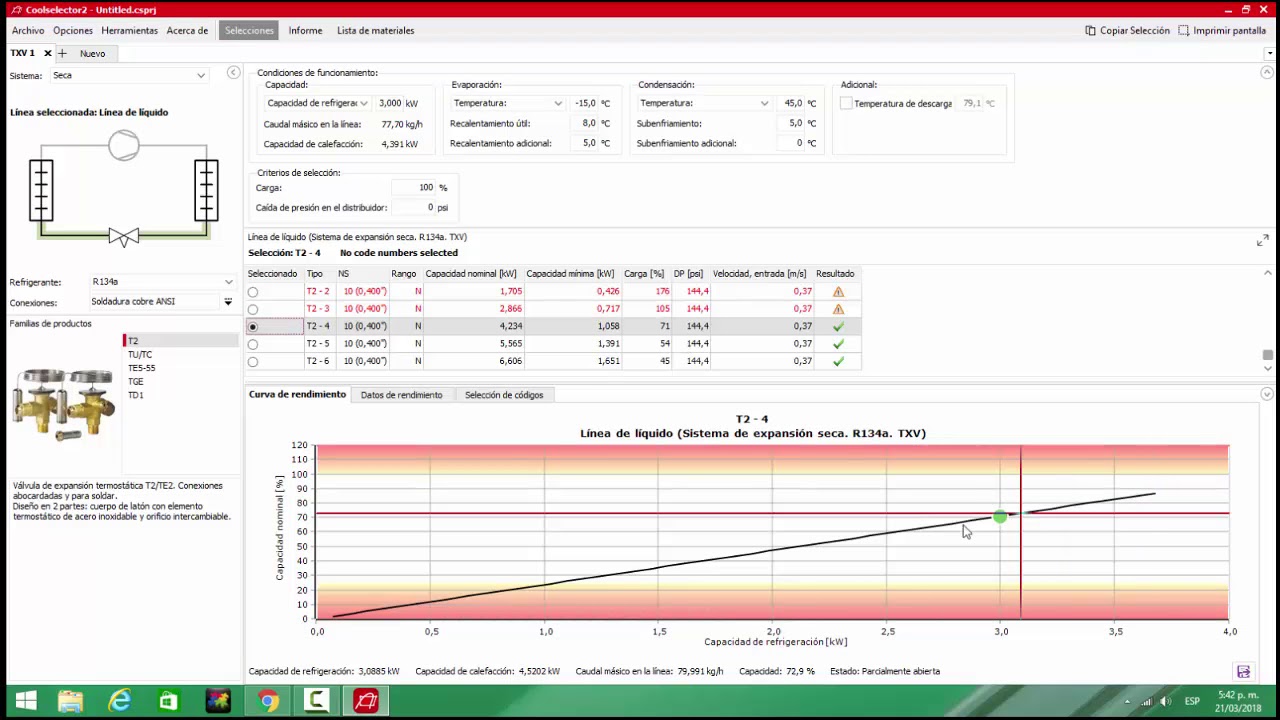The width and height of the screenshot is (1280, 720).
Task: Launch Internet Explorer from taskbar
Action: coord(119,701)
